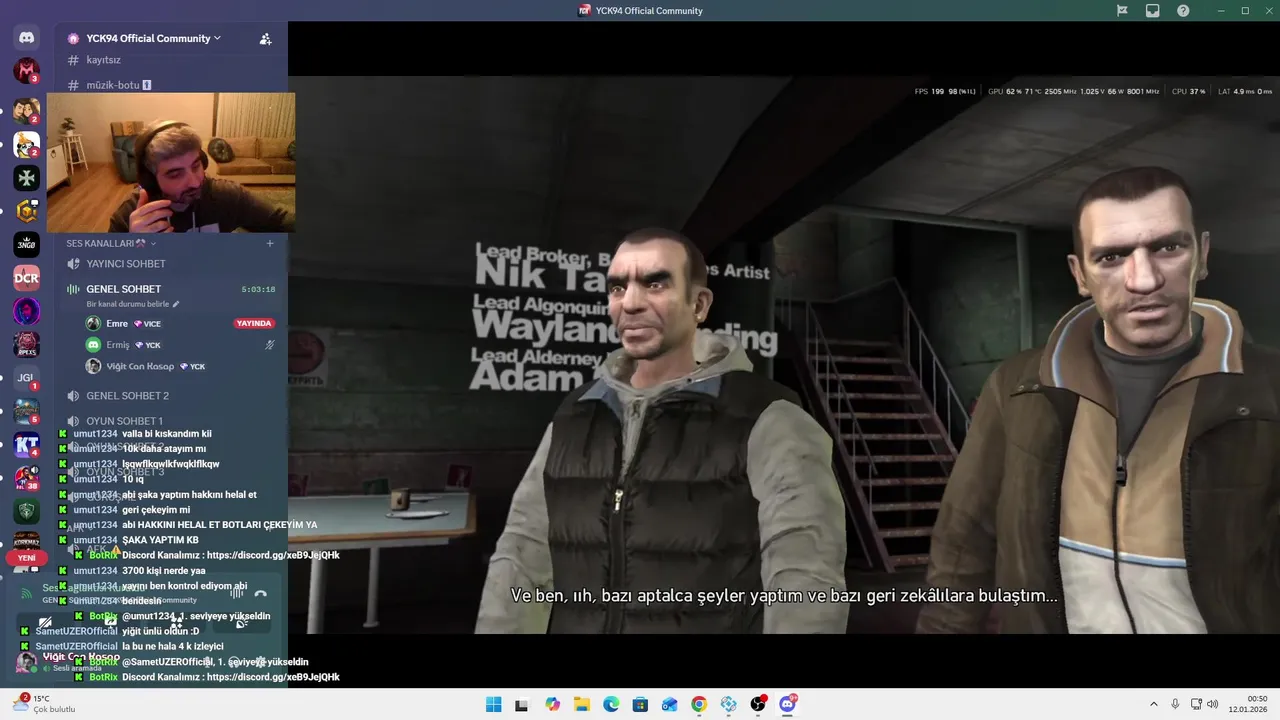Open the red M server icon
The image size is (1280, 720).
(27, 71)
